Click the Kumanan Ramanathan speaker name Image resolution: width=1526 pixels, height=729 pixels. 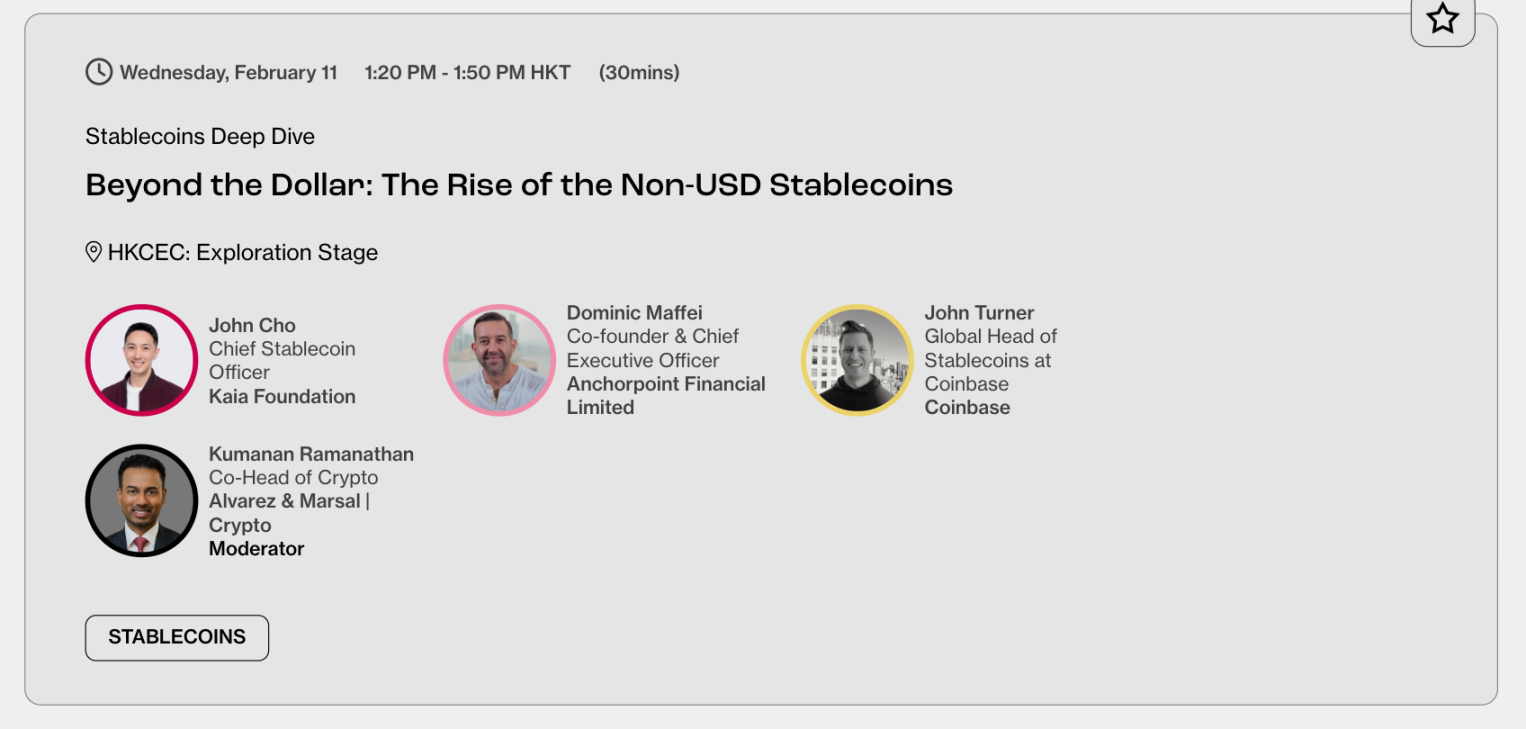(311, 454)
